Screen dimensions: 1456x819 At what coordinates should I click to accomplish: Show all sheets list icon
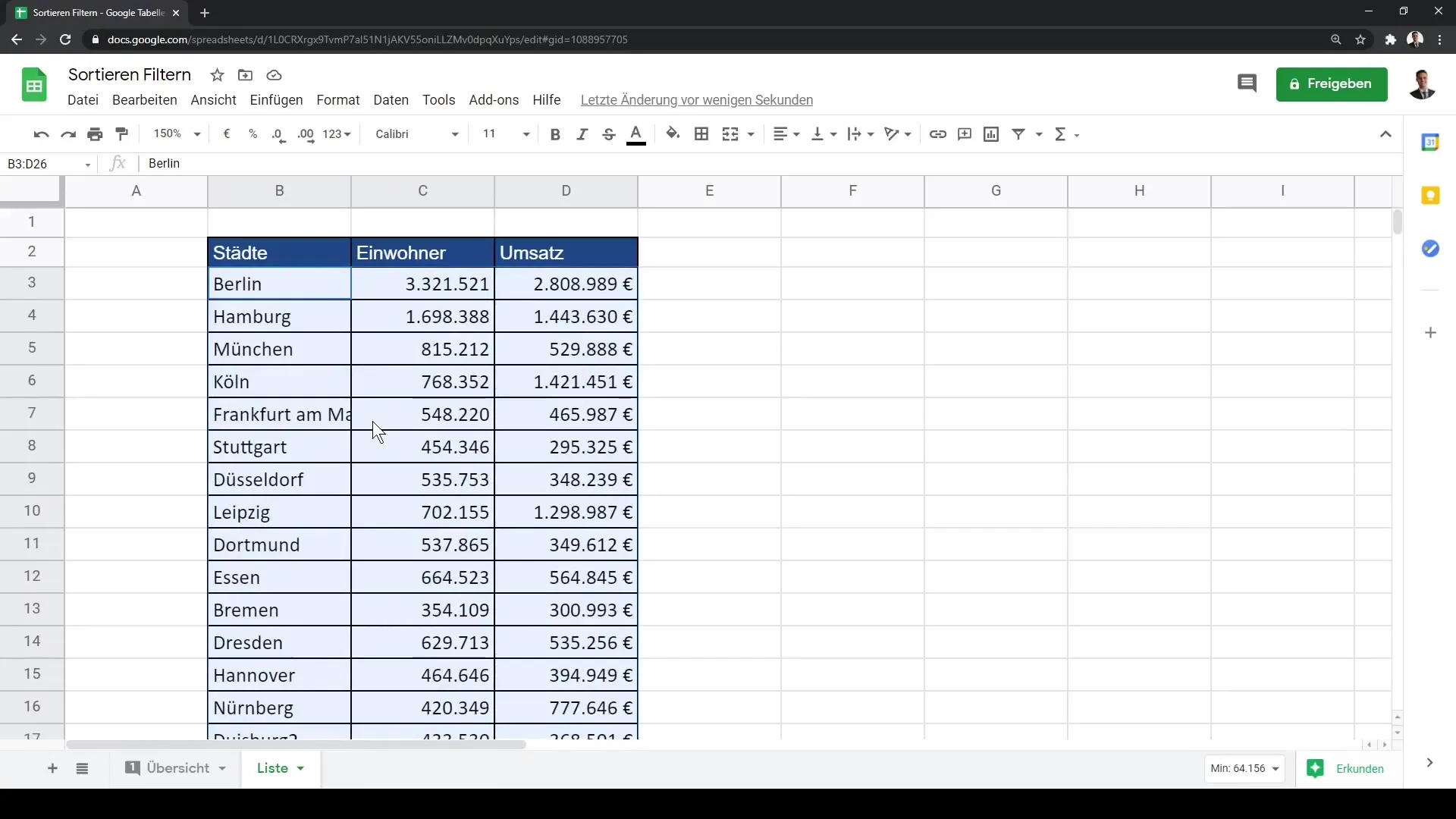pyautogui.click(x=83, y=769)
